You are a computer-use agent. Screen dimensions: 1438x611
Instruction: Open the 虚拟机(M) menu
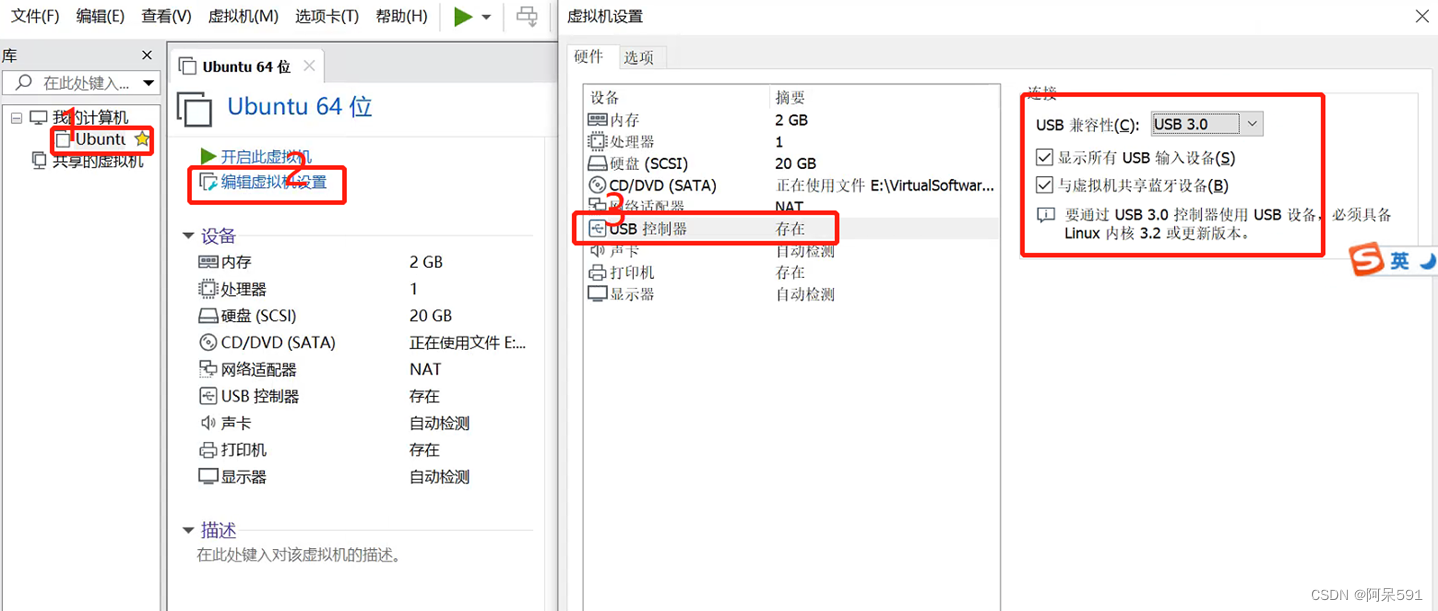[243, 17]
